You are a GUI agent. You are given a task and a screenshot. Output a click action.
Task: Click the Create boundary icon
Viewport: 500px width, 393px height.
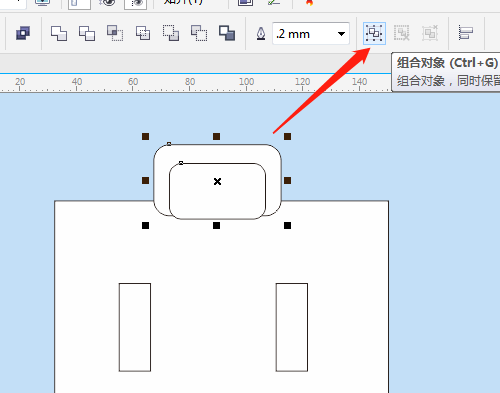227,33
